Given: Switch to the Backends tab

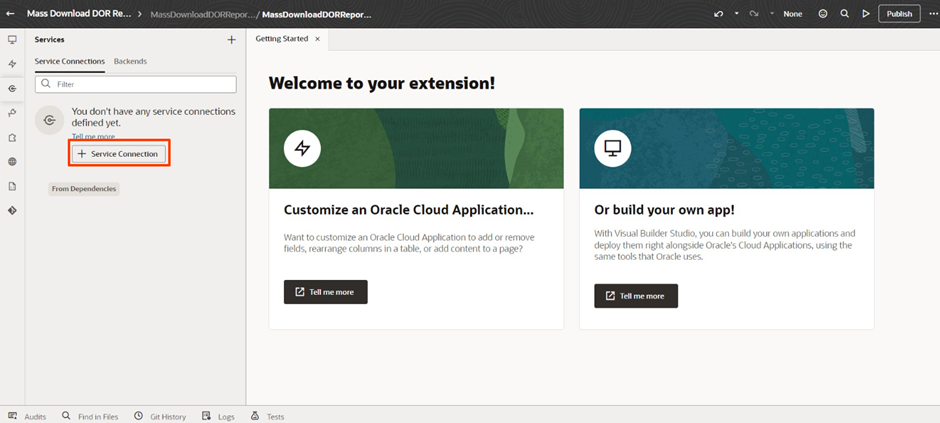Looking at the screenshot, I should click(130, 61).
